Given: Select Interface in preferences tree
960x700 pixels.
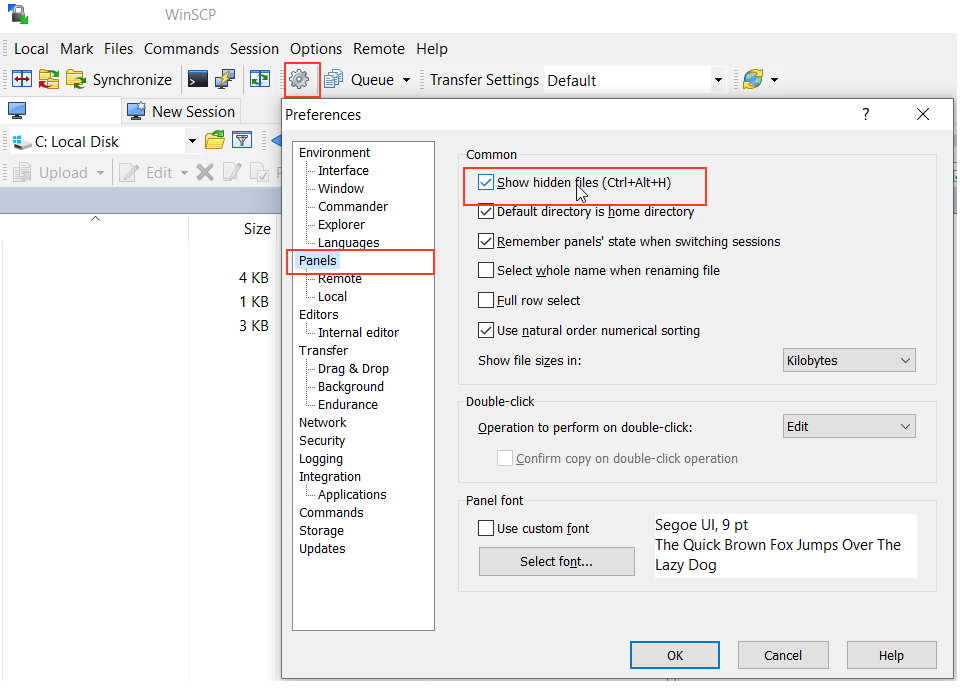Looking at the screenshot, I should click(343, 171).
